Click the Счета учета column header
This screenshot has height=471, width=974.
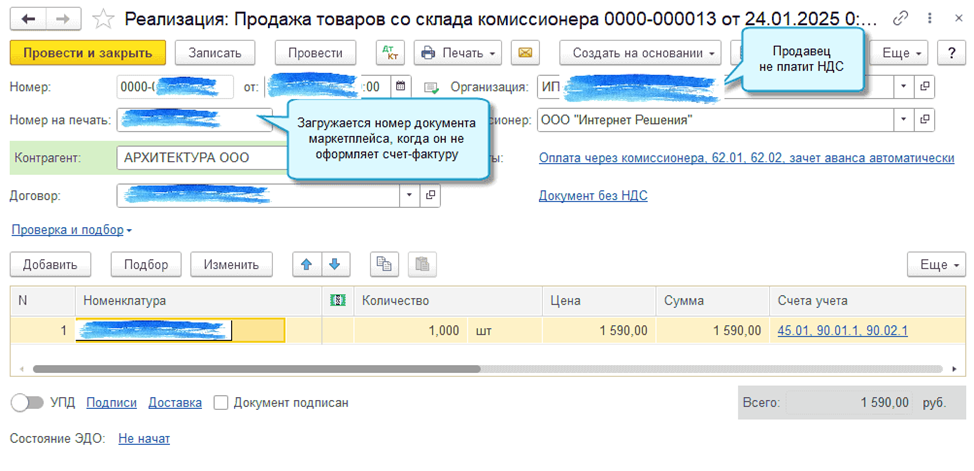[868, 301]
